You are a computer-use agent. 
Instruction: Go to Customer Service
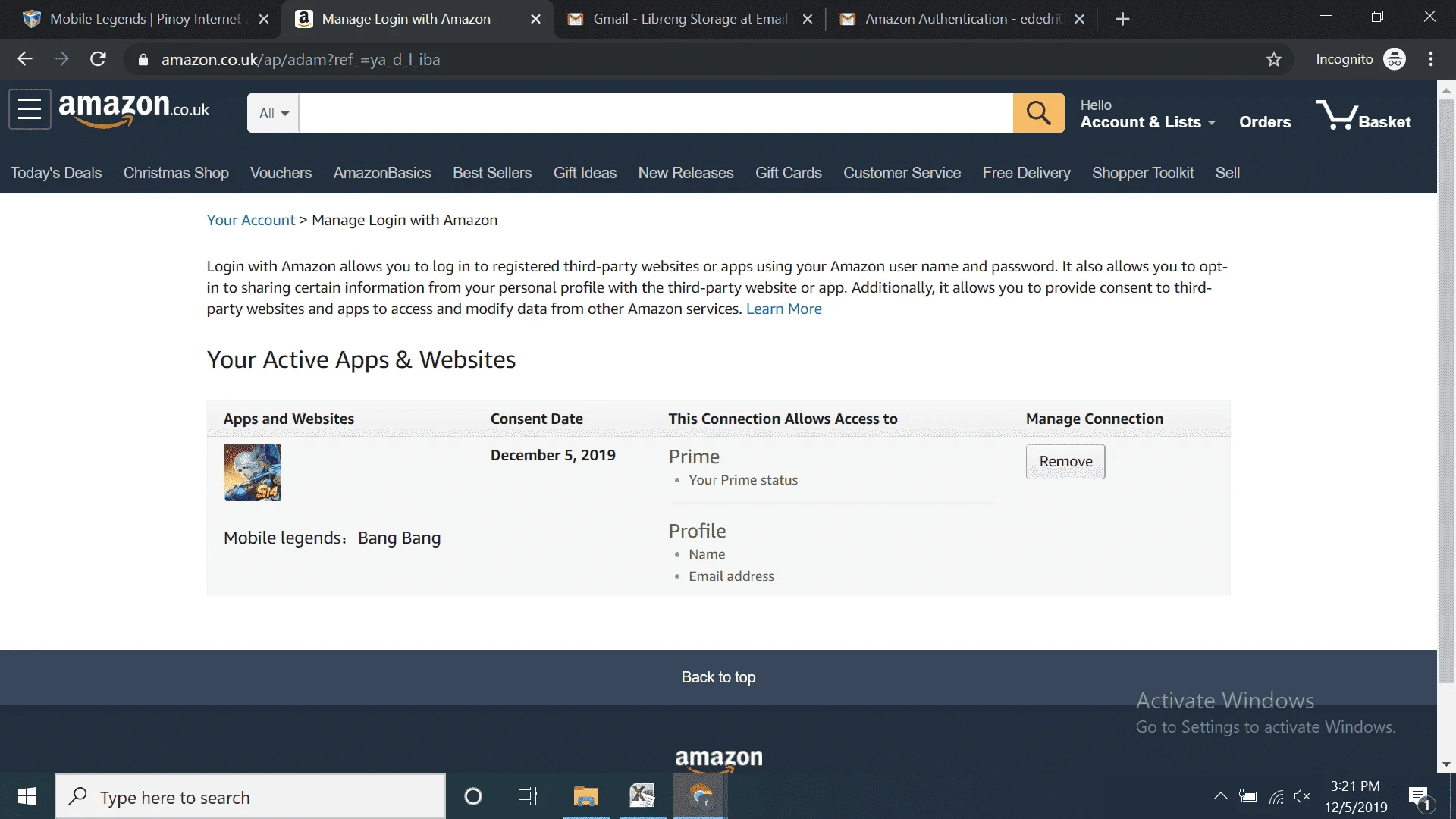point(902,173)
